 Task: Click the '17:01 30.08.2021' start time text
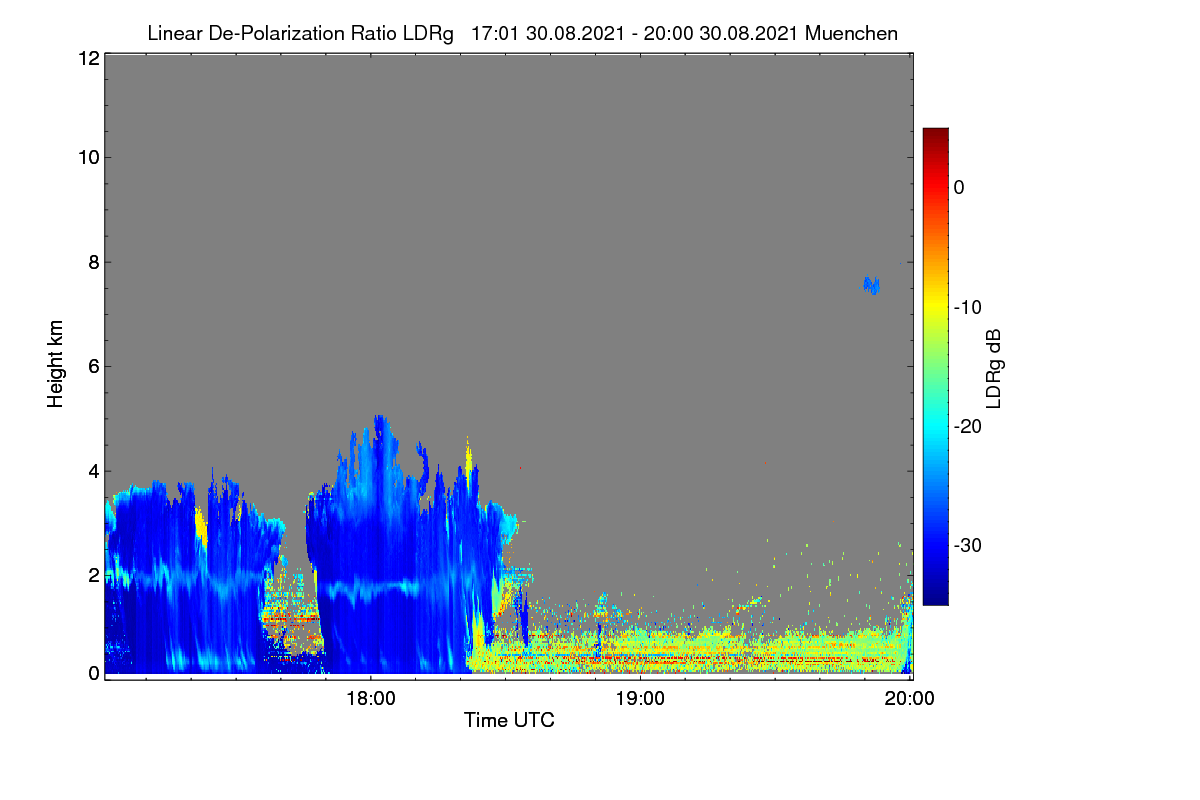[x=546, y=33]
